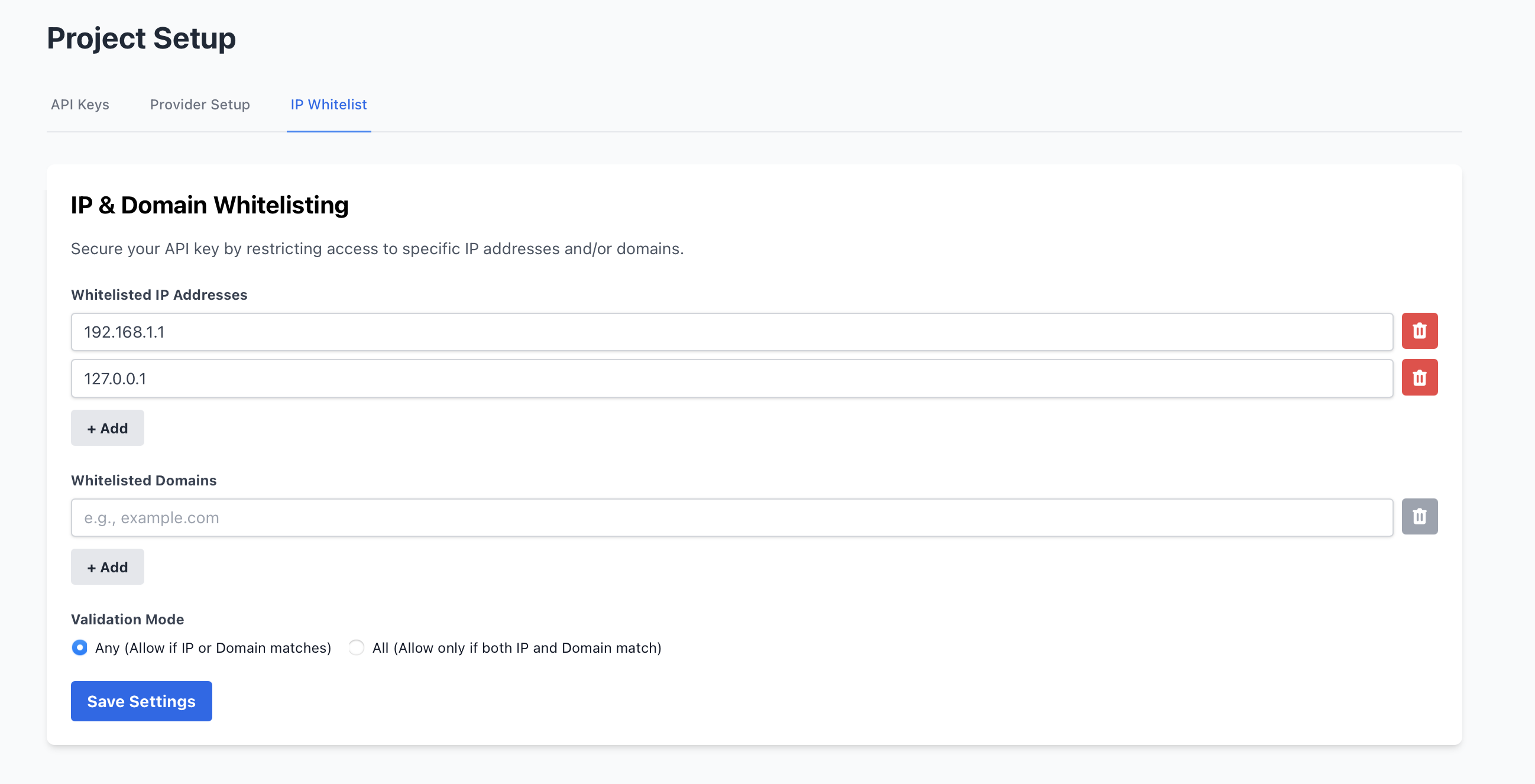Save the whitelist settings
The height and width of the screenshot is (784, 1535).
point(141,701)
